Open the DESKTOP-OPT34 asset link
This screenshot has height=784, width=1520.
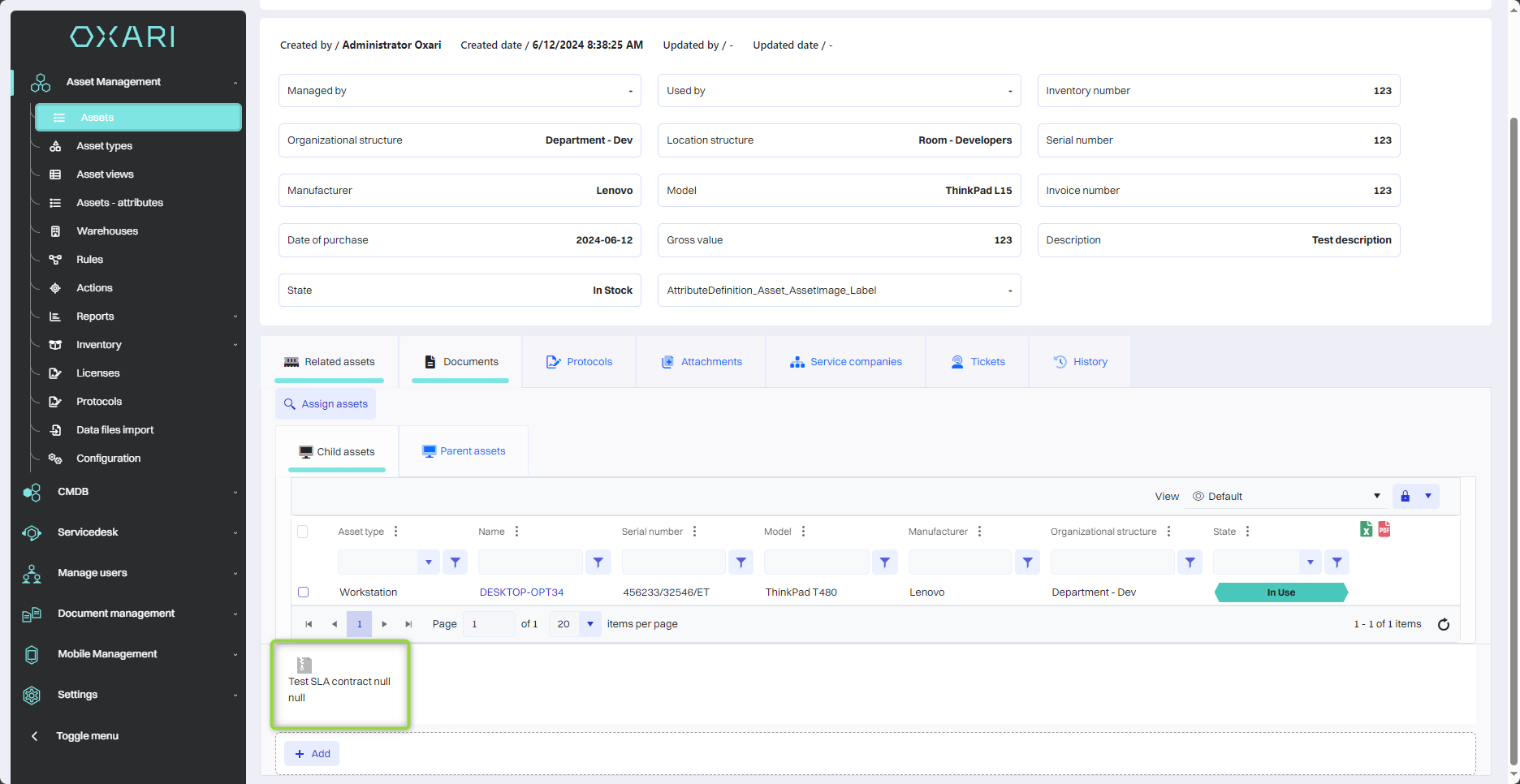click(521, 592)
